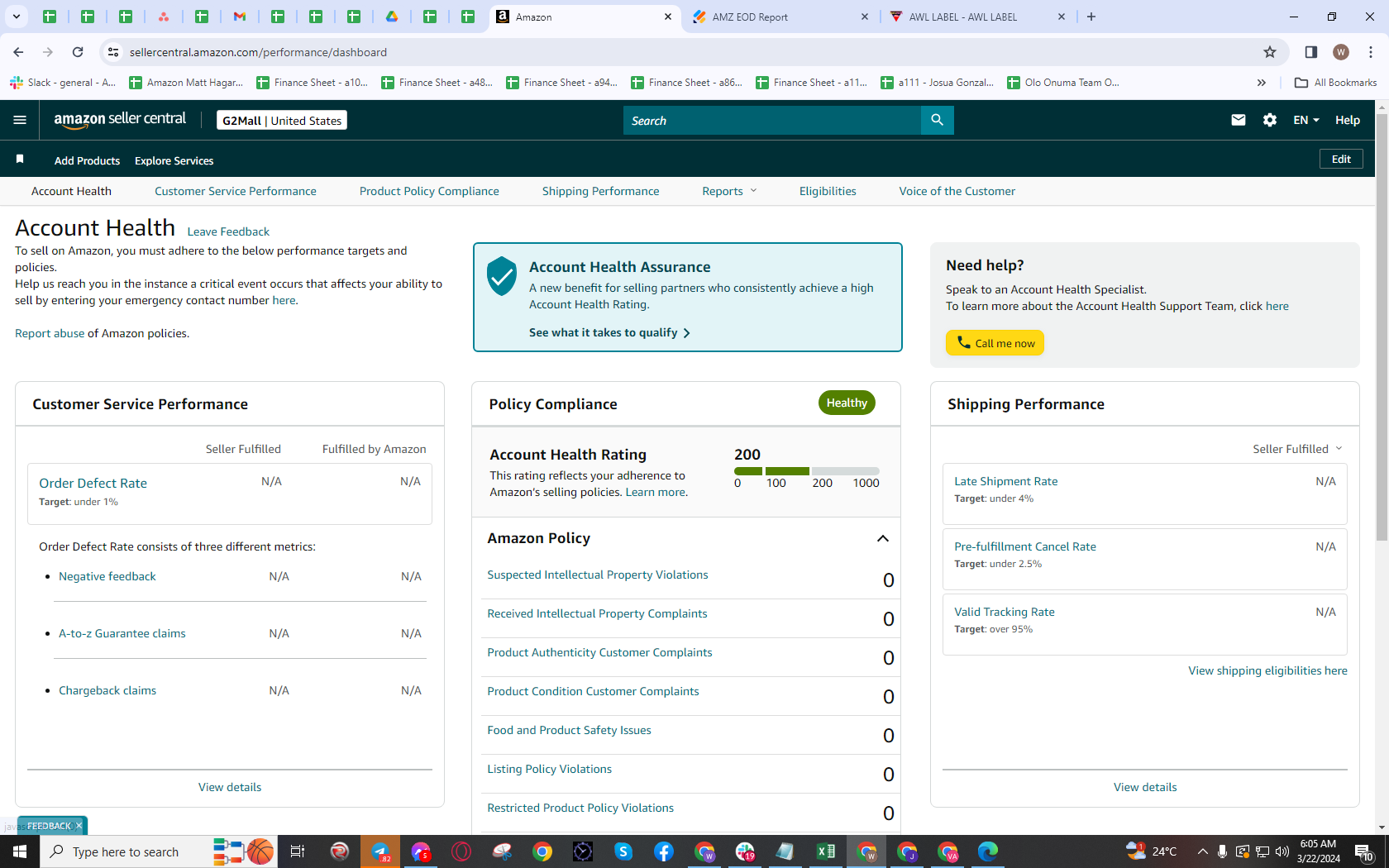Open Microsoft Edge from the taskbar
Viewport: 1389px width, 868px height.
987,851
